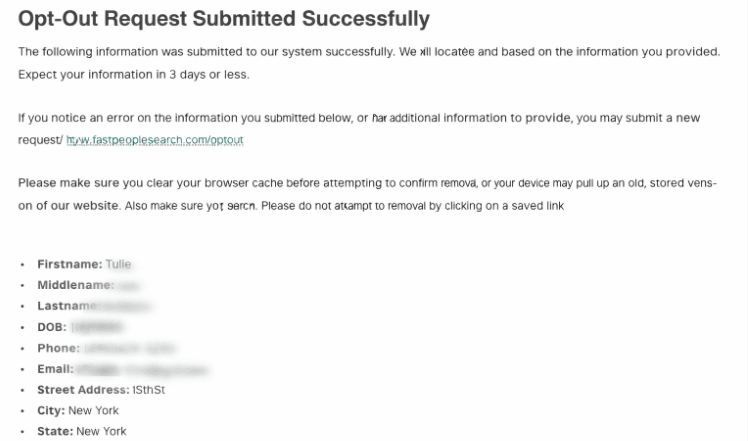Select the State label
Screen dimensions: 748x441
click(x=55, y=432)
